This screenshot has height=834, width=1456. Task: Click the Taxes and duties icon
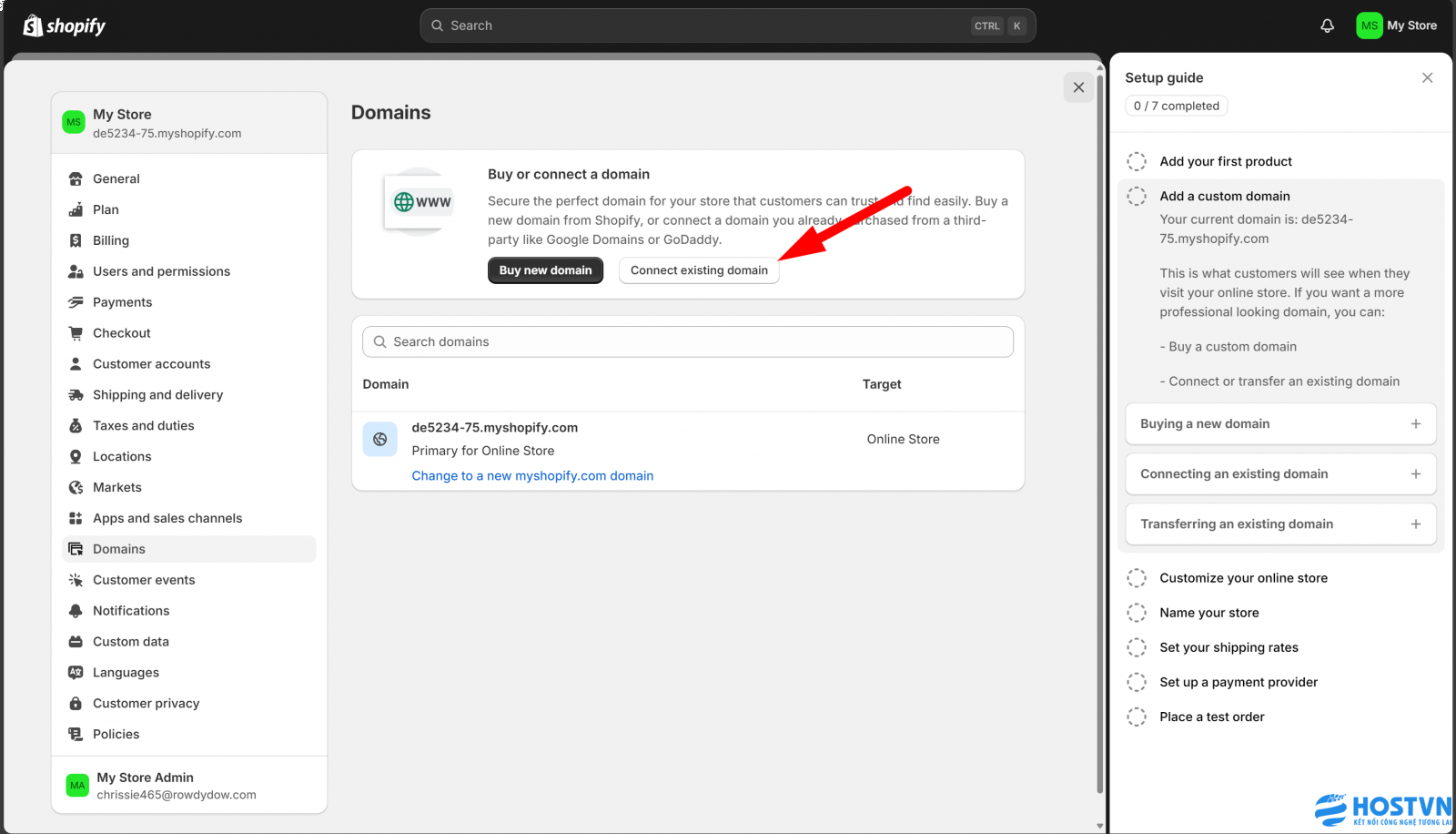click(76, 426)
